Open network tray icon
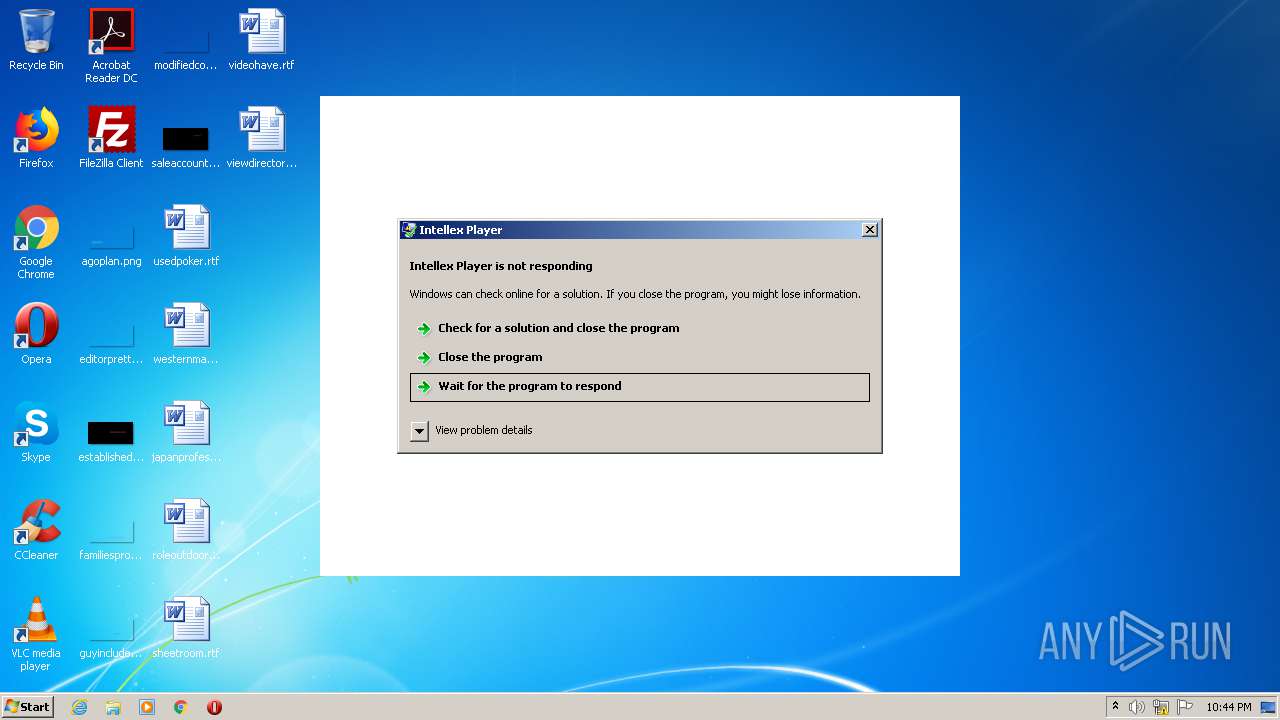 pos(1161,707)
